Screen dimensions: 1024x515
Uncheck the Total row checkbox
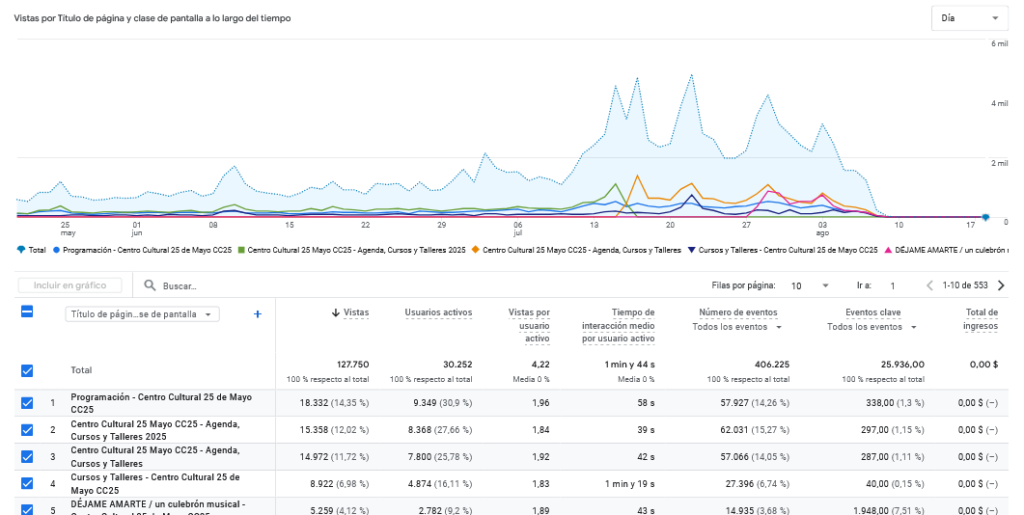click(27, 370)
